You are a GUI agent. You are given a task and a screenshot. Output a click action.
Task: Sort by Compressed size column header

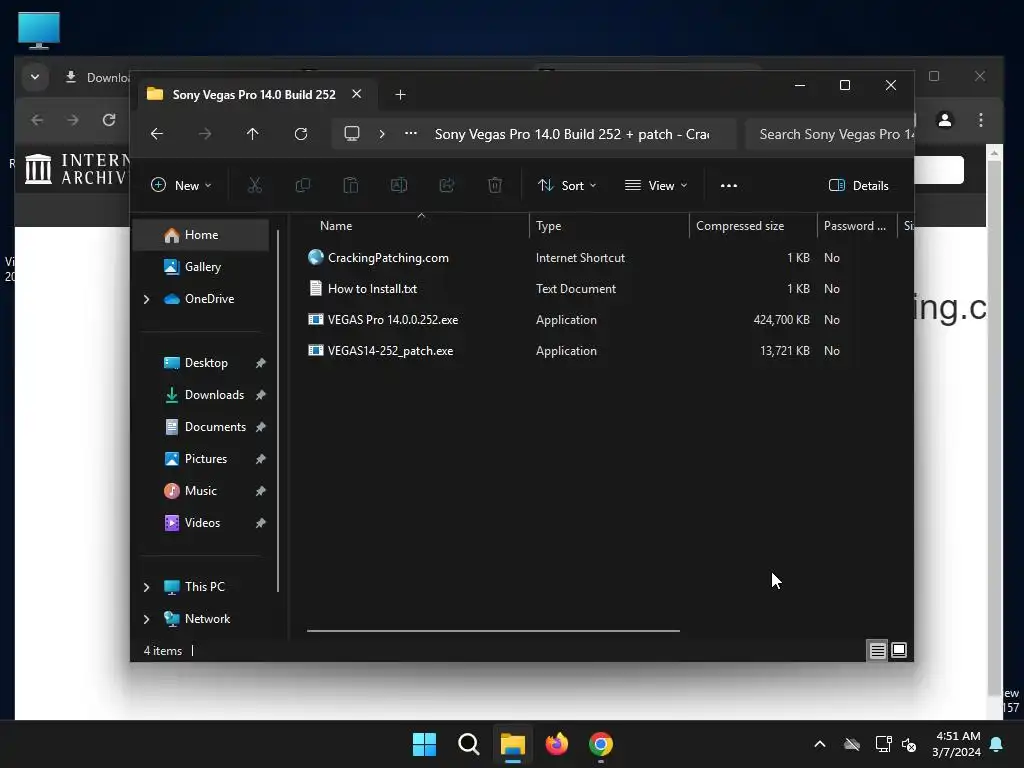click(x=753, y=226)
